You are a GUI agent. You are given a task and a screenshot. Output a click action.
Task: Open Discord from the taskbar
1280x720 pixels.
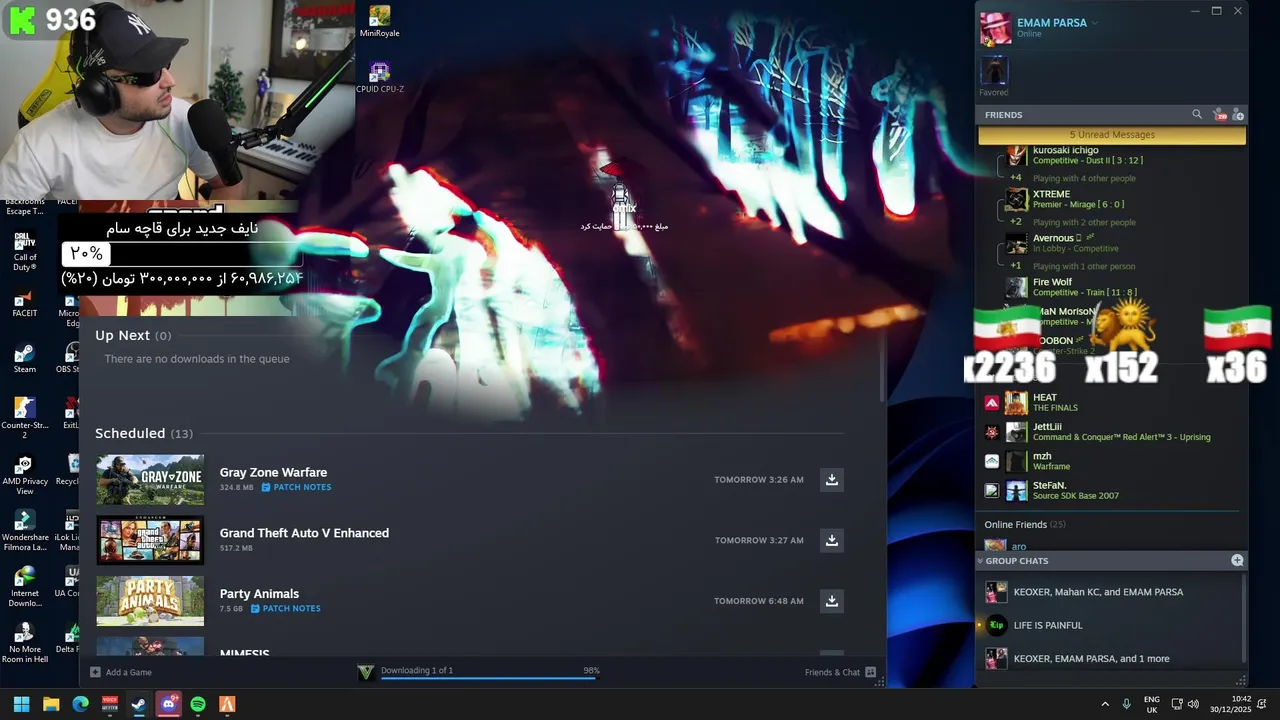pyautogui.click(x=168, y=704)
